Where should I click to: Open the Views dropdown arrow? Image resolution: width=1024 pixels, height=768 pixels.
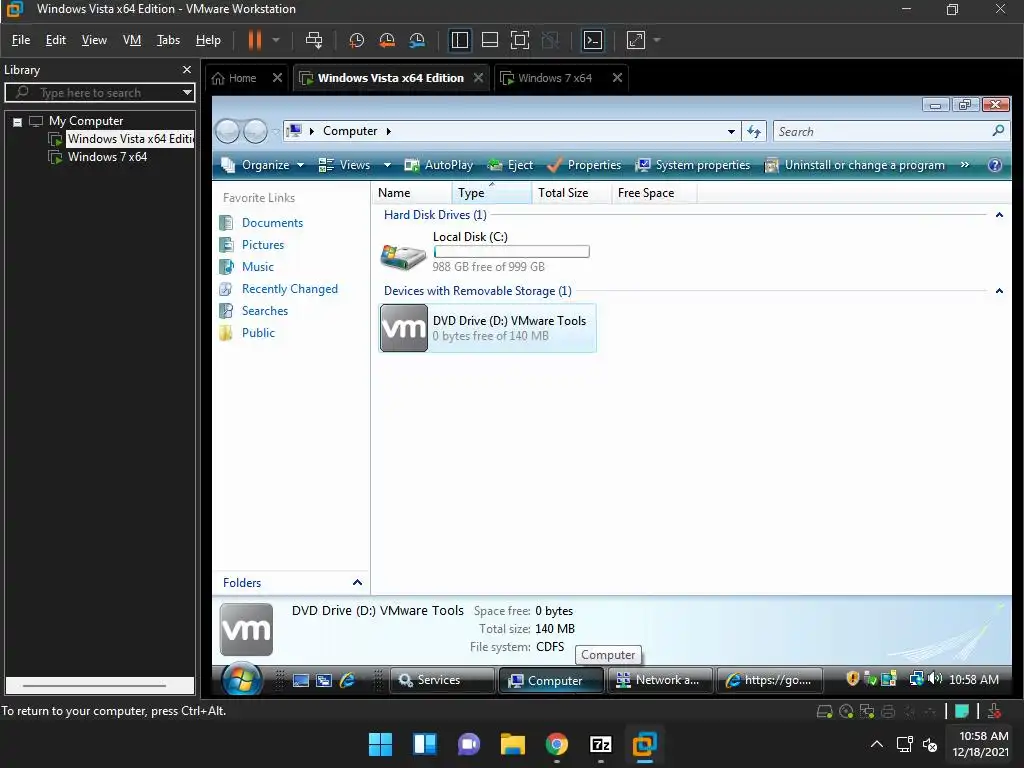click(387, 165)
